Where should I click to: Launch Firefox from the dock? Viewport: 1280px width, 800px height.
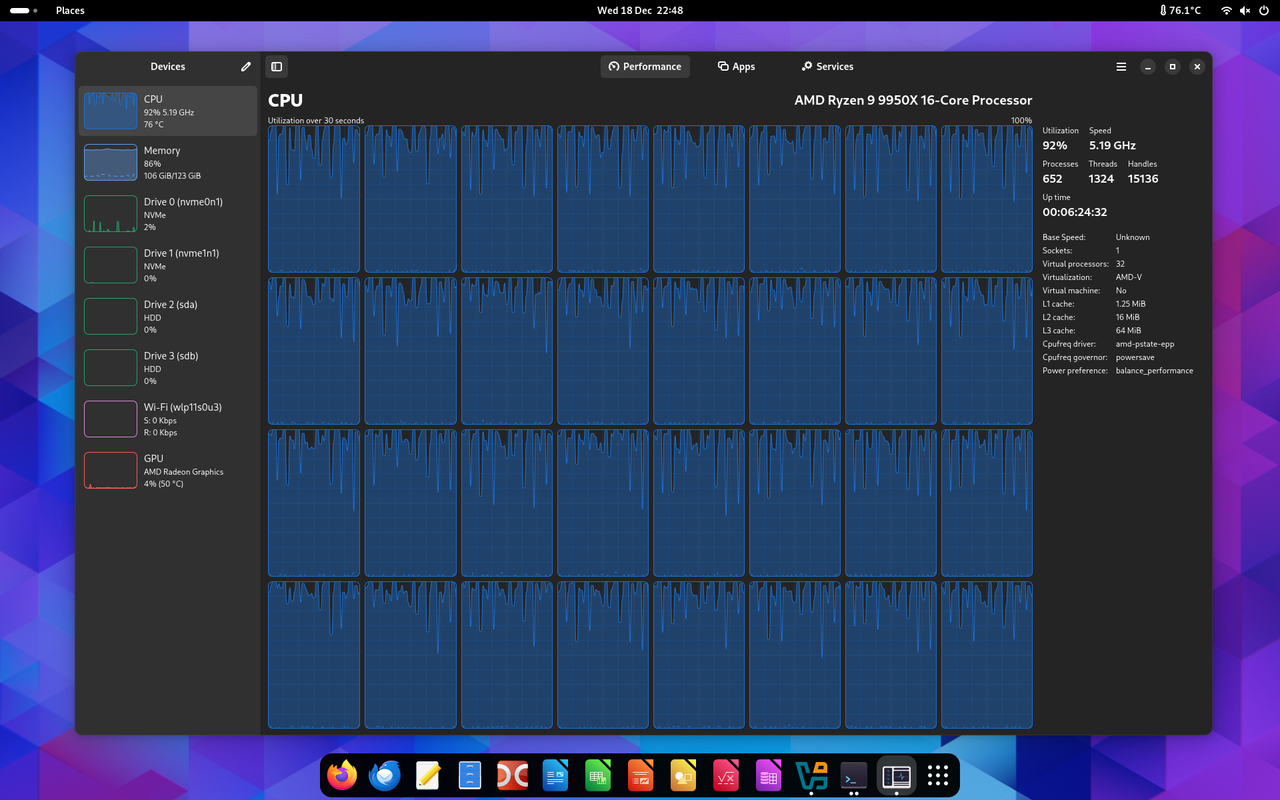click(x=342, y=775)
